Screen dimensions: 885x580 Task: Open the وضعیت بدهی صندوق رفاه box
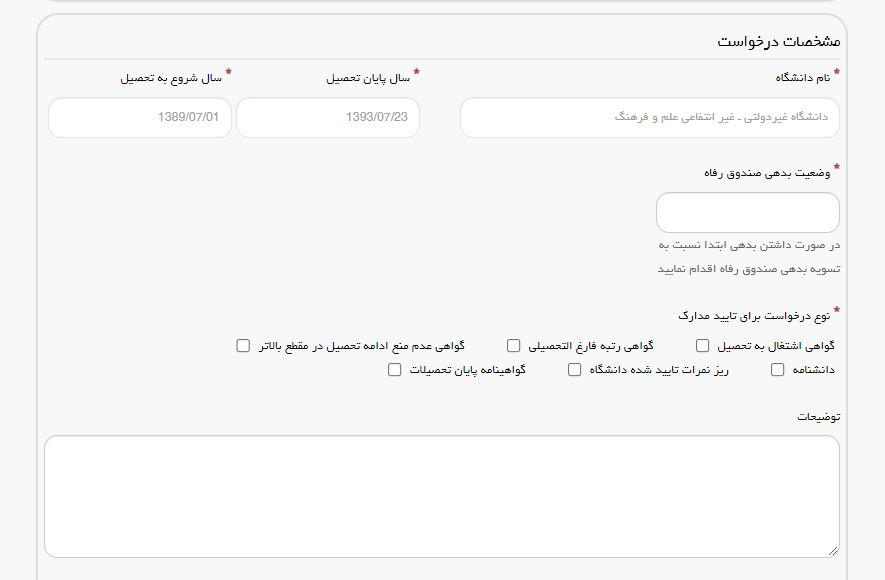click(x=747, y=213)
